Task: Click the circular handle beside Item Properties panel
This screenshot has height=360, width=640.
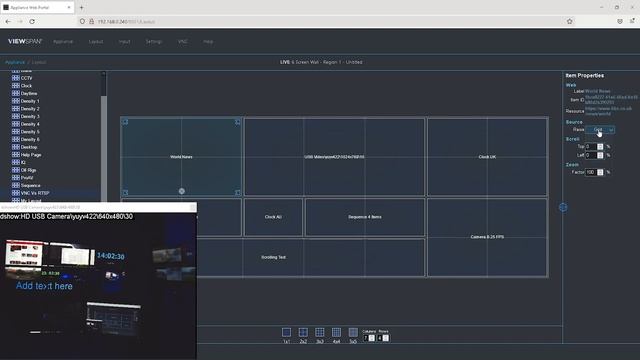Action: [563, 207]
